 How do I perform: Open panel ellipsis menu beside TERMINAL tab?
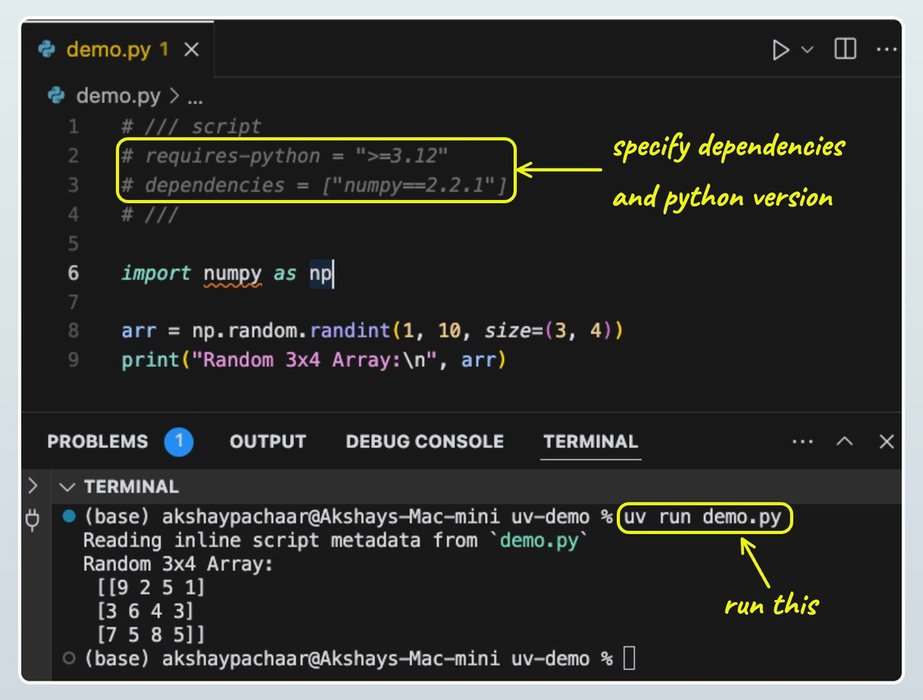tap(802, 441)
